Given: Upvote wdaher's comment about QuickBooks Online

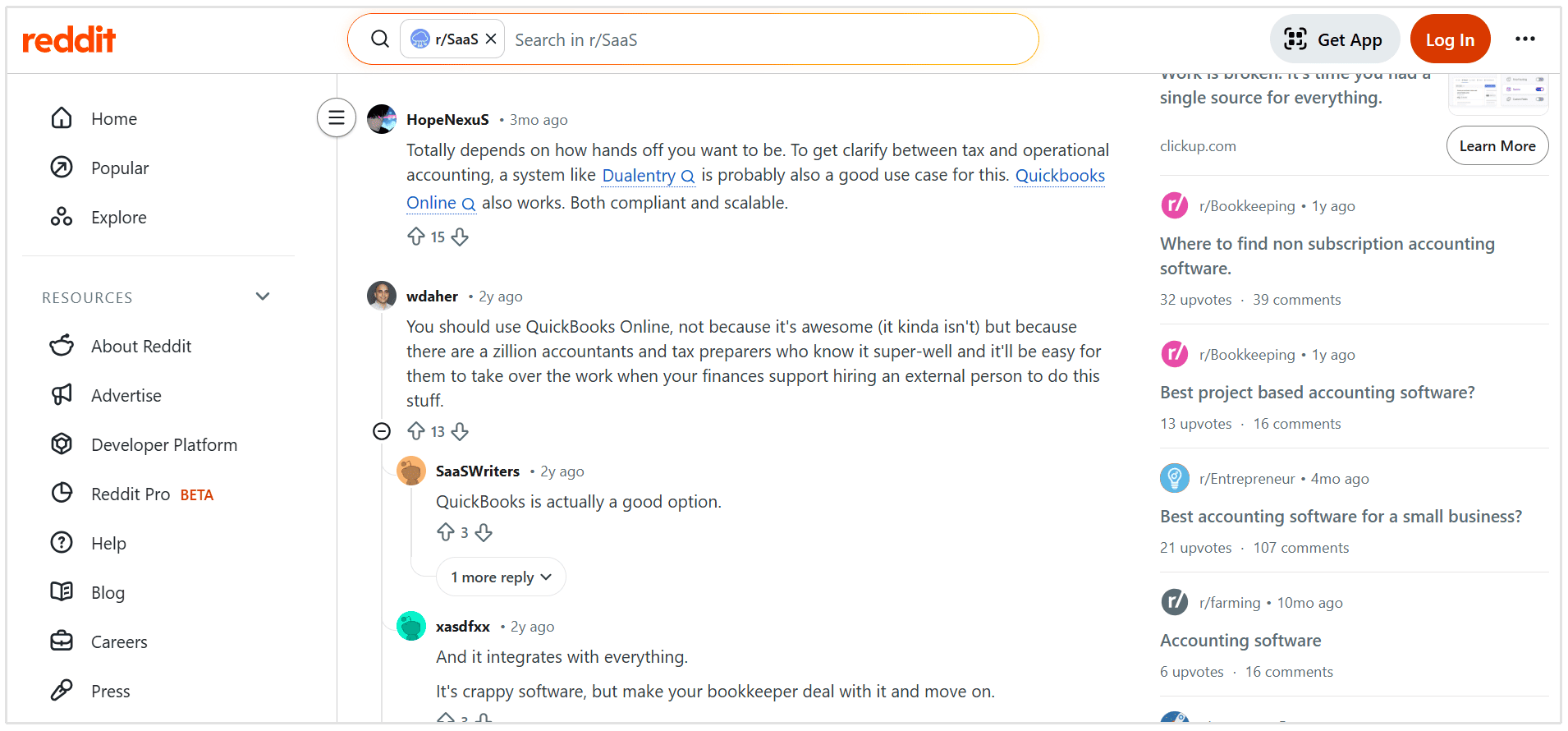Looking at the screenshot, I should 417,430.
